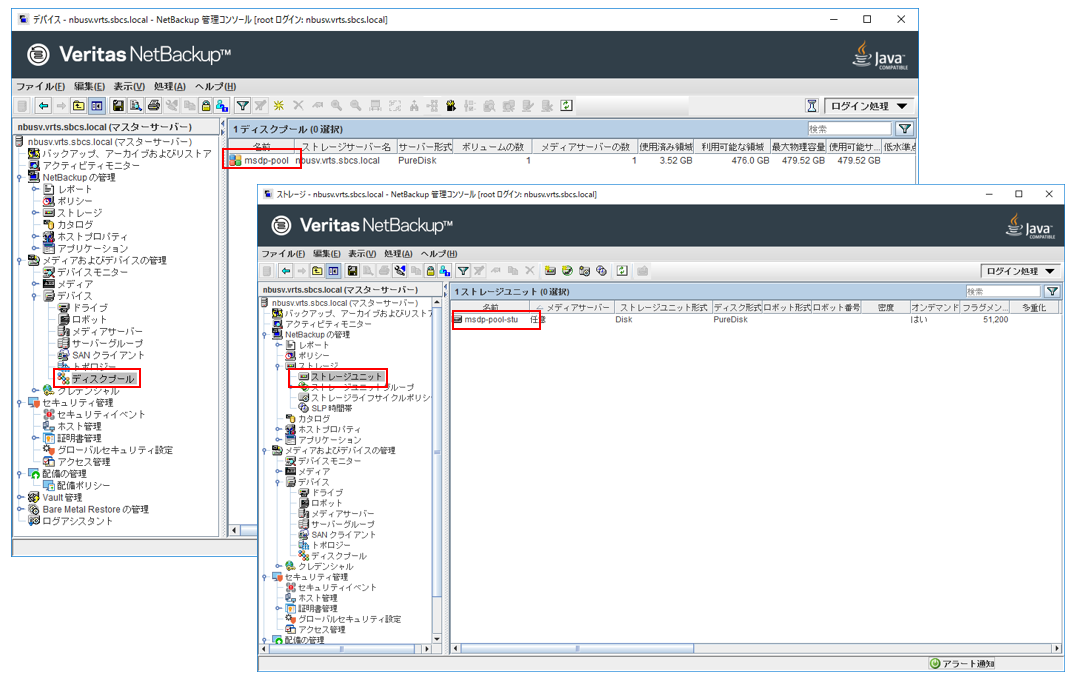The width and height of the screenshot is (1073, 679).
Task: Click back arrow in Devices window toolbar
Action: [x=43, y=105]
